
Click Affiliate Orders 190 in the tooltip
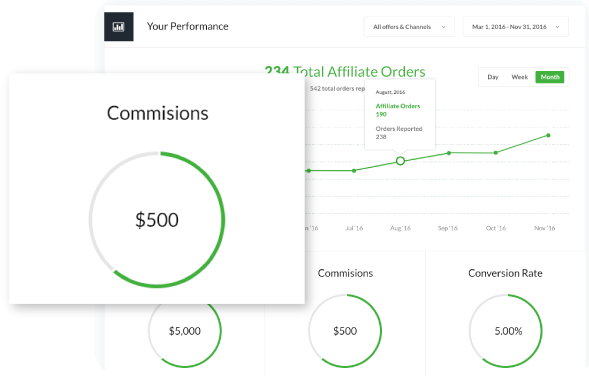[398, 110]
